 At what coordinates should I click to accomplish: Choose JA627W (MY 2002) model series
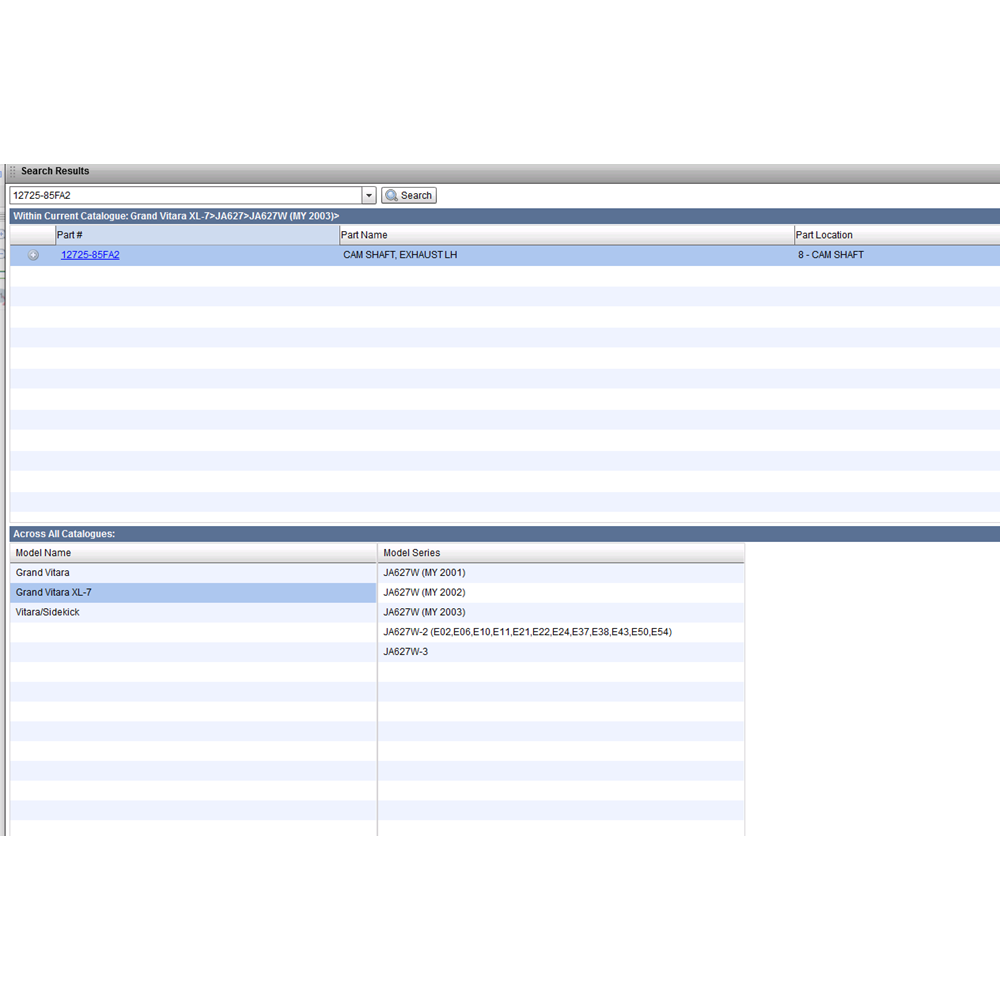(424, 593)
